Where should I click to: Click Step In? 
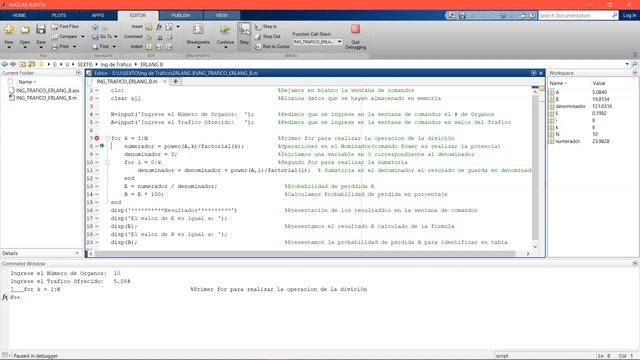pos(266,27)
